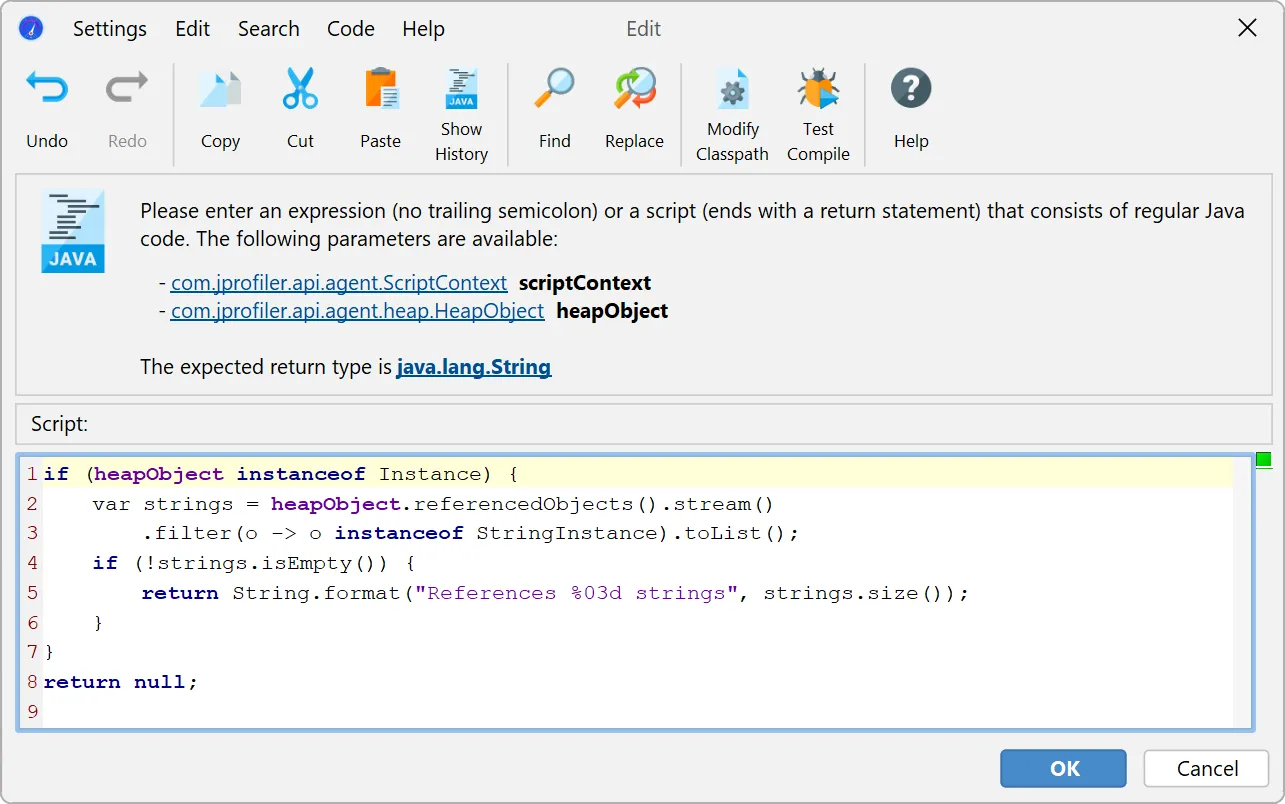Click the Copy toolbar icon

pyautogui.click(x=220, y=89)
